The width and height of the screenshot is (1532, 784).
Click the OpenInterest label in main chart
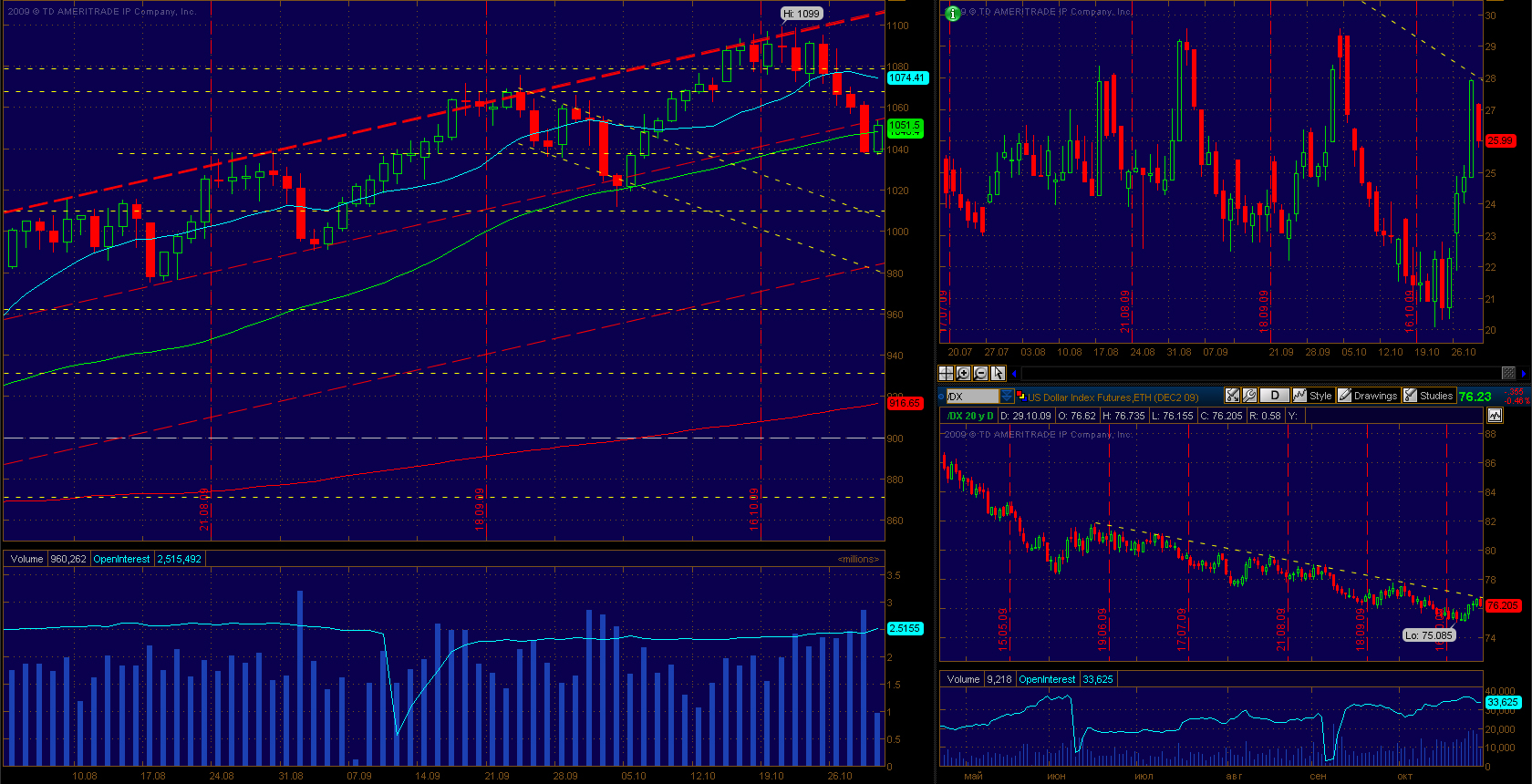pyautogui.click(x=122, y=559)
